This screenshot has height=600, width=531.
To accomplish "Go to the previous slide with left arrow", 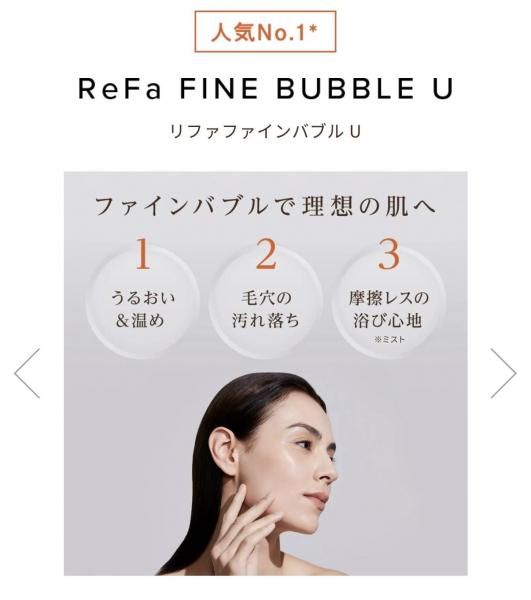I will point(27,373).
